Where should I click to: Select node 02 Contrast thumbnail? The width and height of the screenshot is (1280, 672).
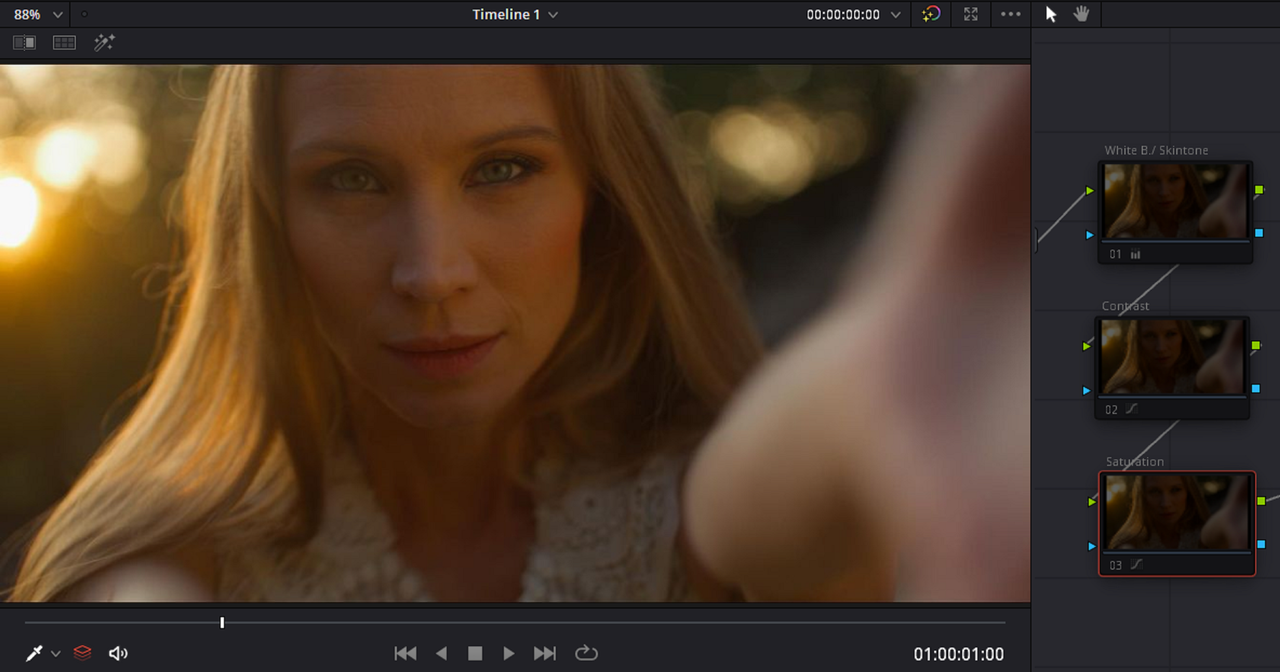(1173, 356)
